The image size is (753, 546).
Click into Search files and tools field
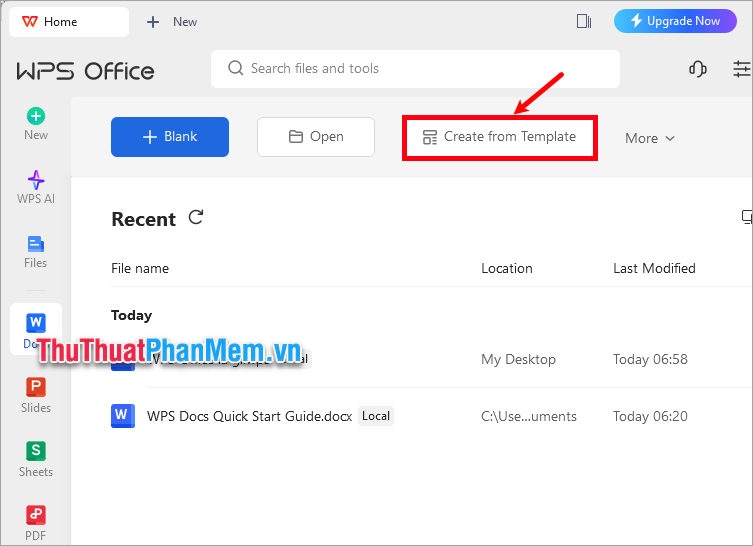[415, 69]
